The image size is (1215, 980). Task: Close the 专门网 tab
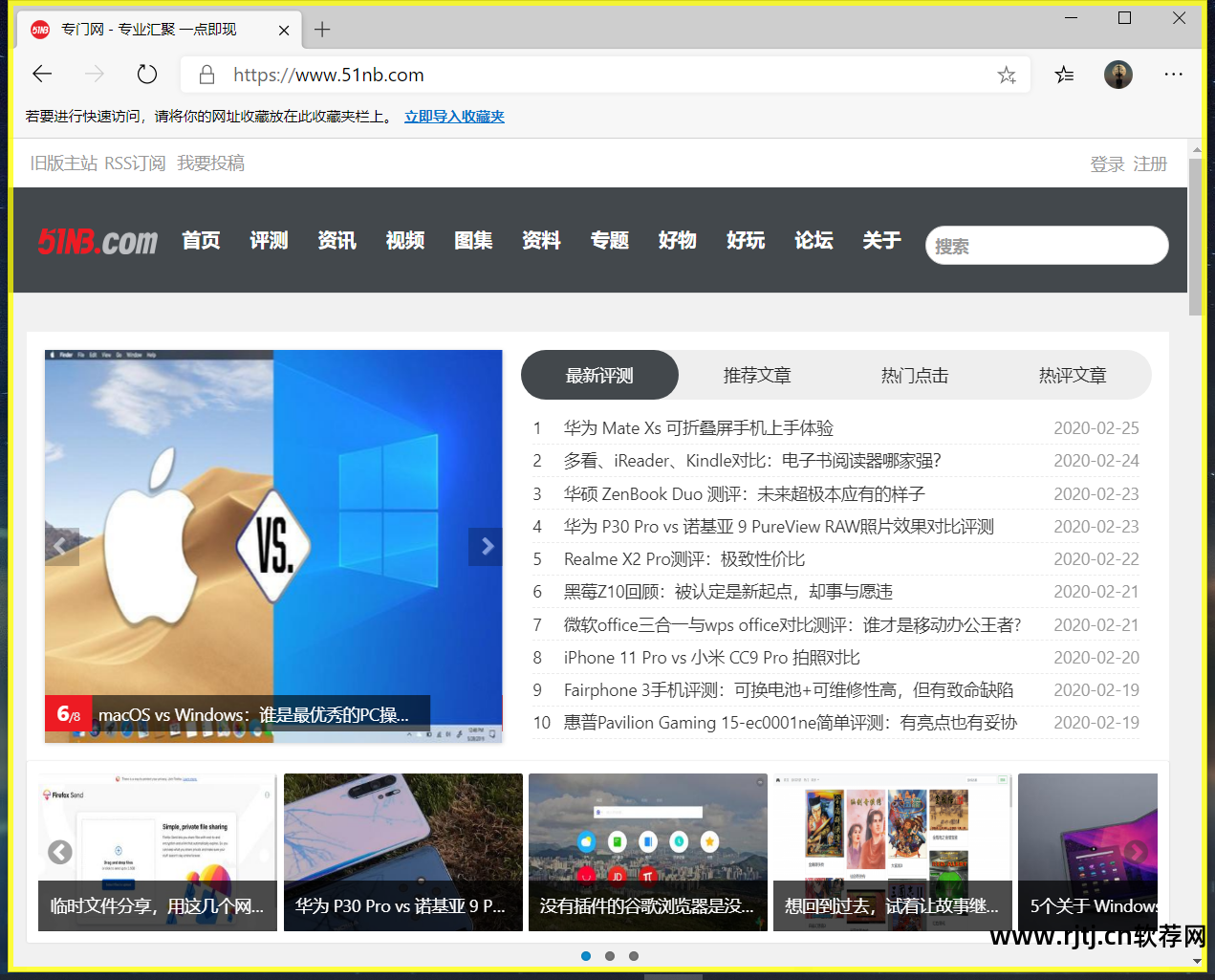284,30
